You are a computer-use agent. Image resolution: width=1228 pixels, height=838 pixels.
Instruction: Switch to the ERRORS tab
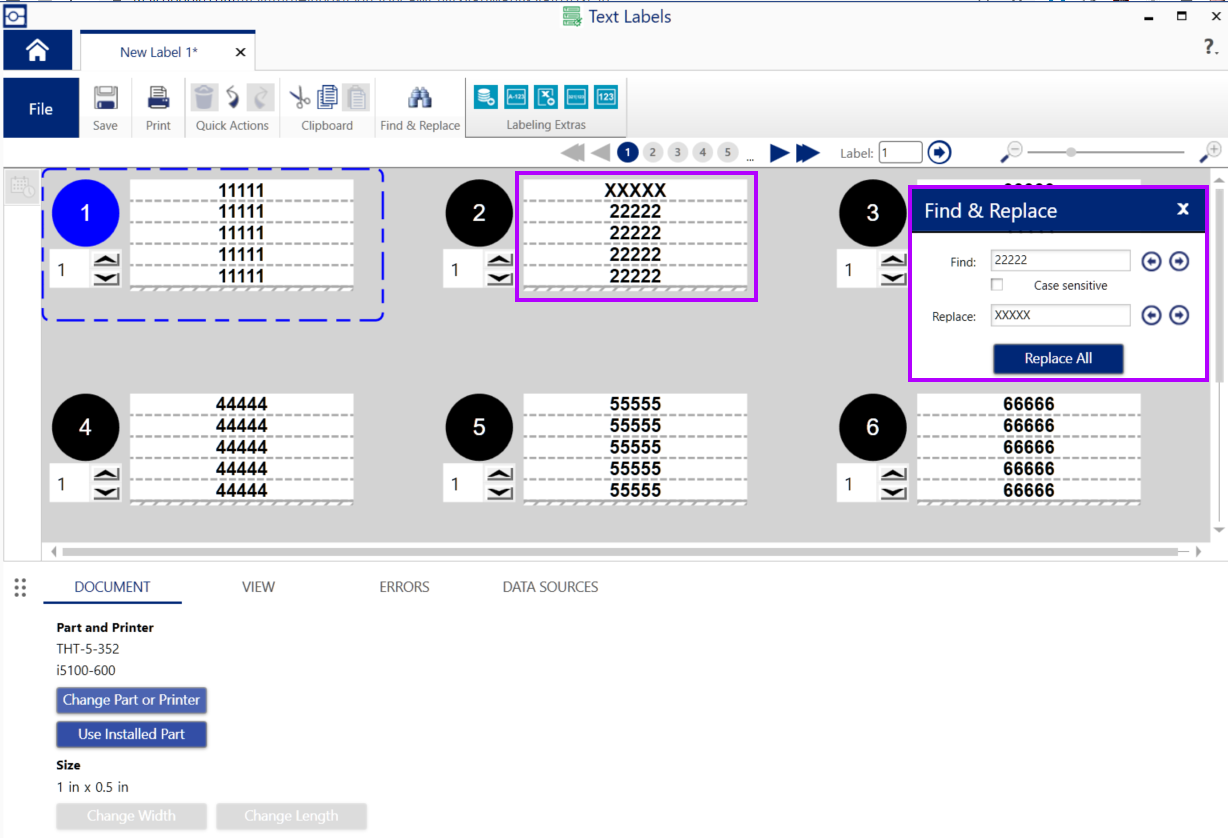(404, 587)
